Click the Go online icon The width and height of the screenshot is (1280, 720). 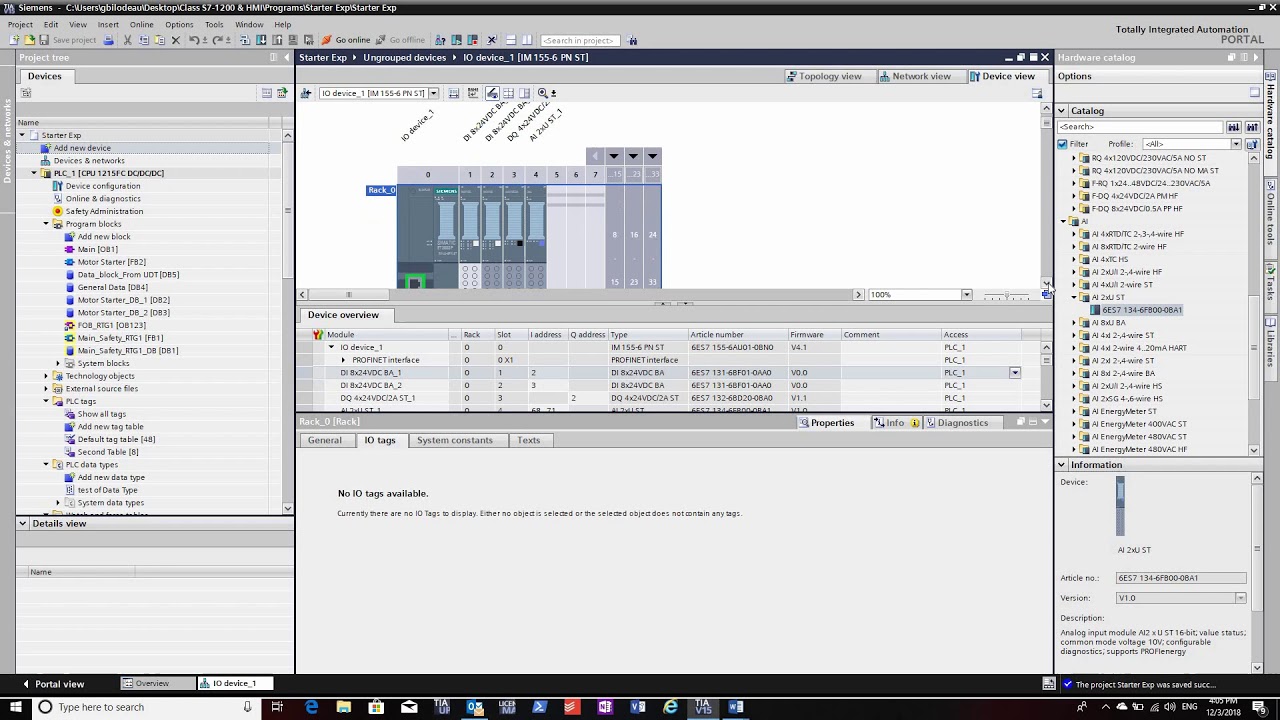coord(346,40)
